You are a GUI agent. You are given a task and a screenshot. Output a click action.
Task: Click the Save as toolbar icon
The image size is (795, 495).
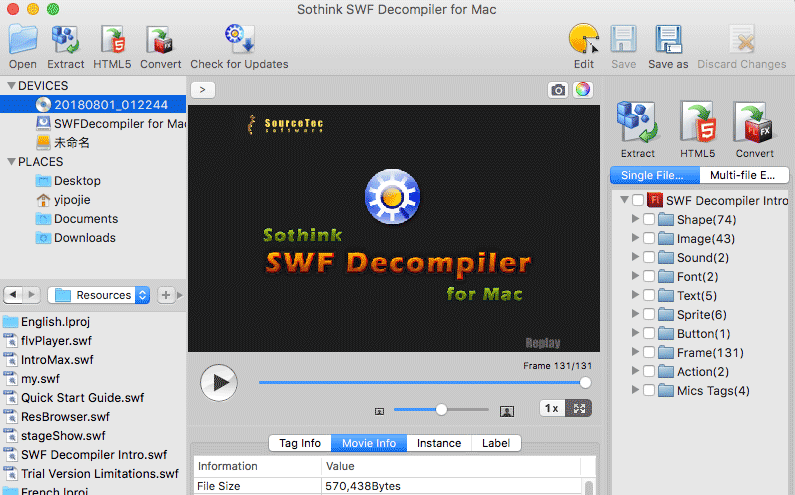[x=668, y=40]
